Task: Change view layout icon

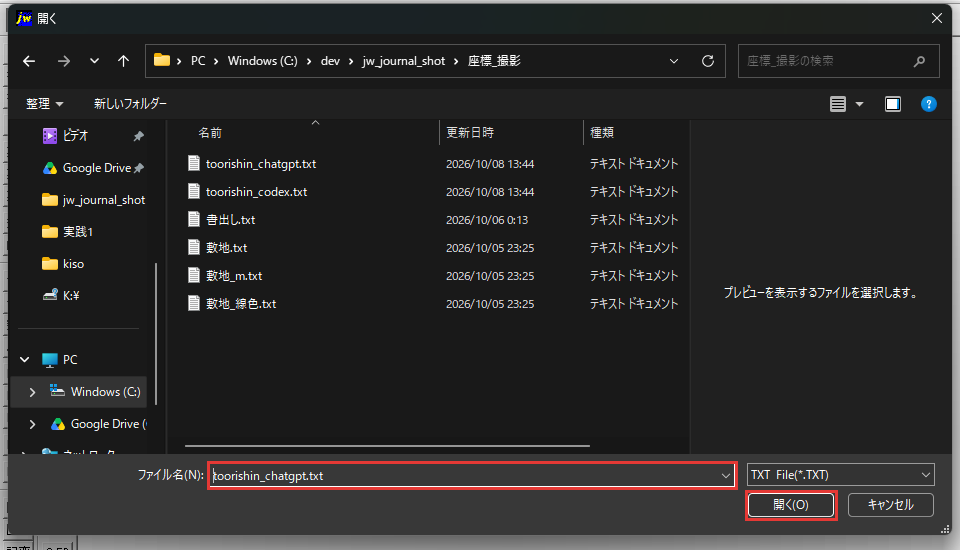Action: [838, 104]
